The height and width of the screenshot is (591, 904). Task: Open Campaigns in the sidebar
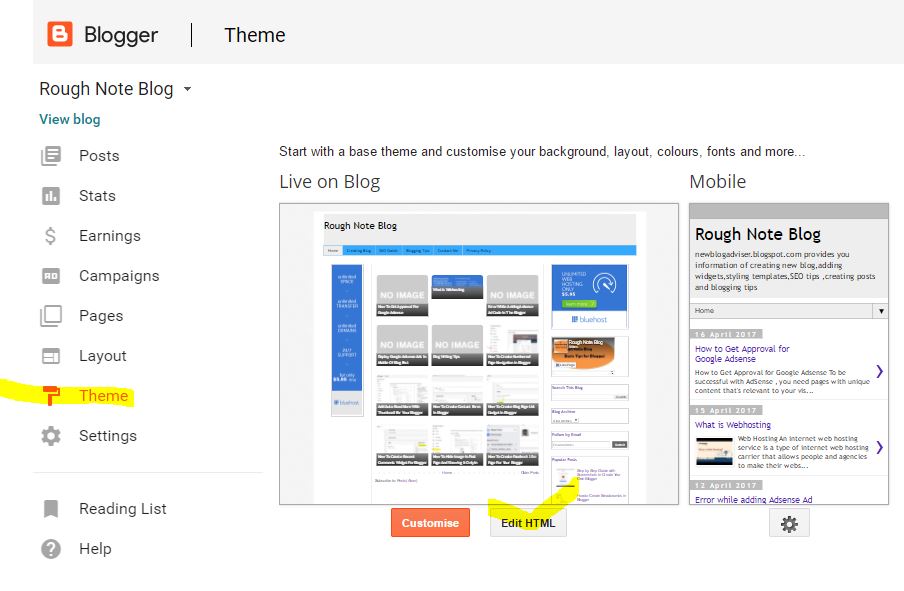pos(119,276)
